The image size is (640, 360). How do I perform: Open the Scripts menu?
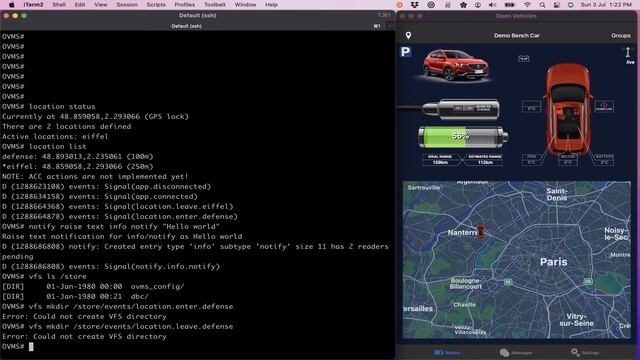[x=156, y=4]
